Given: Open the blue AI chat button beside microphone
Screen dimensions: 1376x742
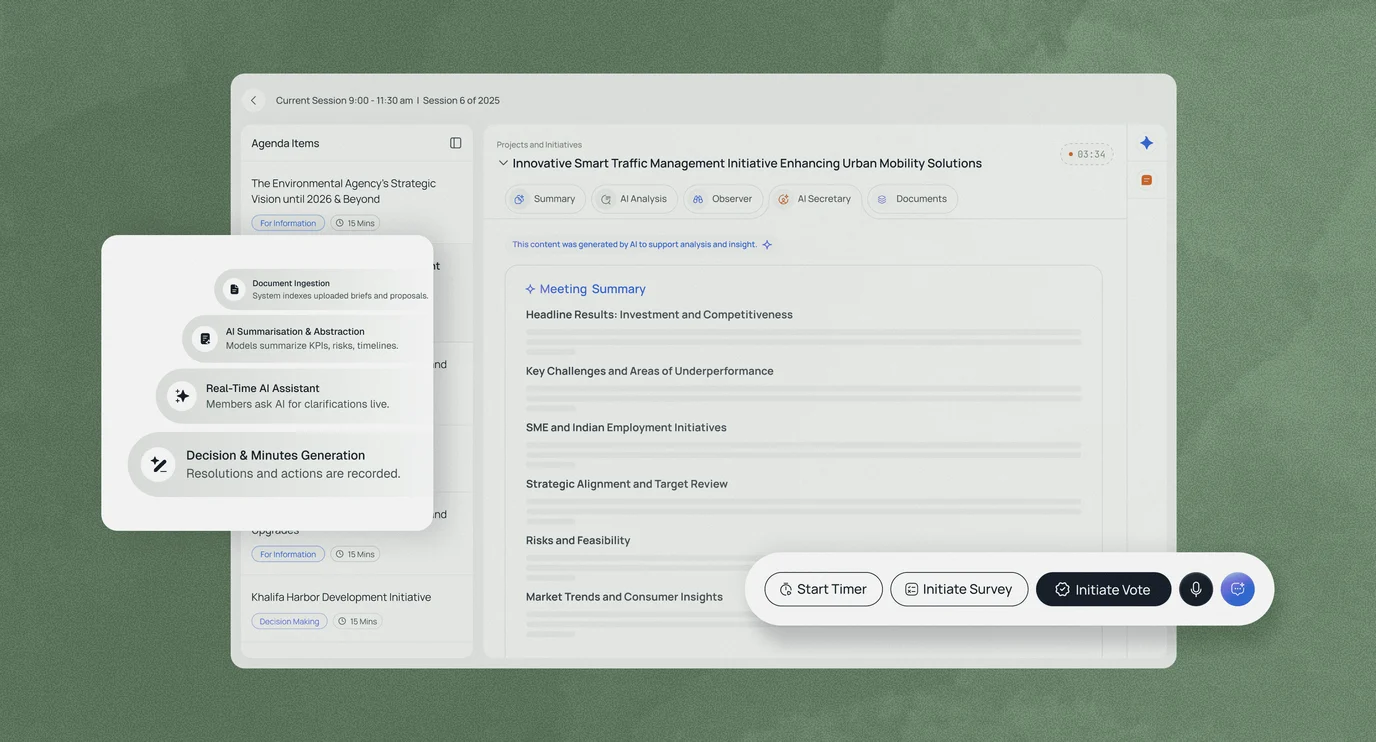Looking at the screenshot, I should tap(1238, 589).
